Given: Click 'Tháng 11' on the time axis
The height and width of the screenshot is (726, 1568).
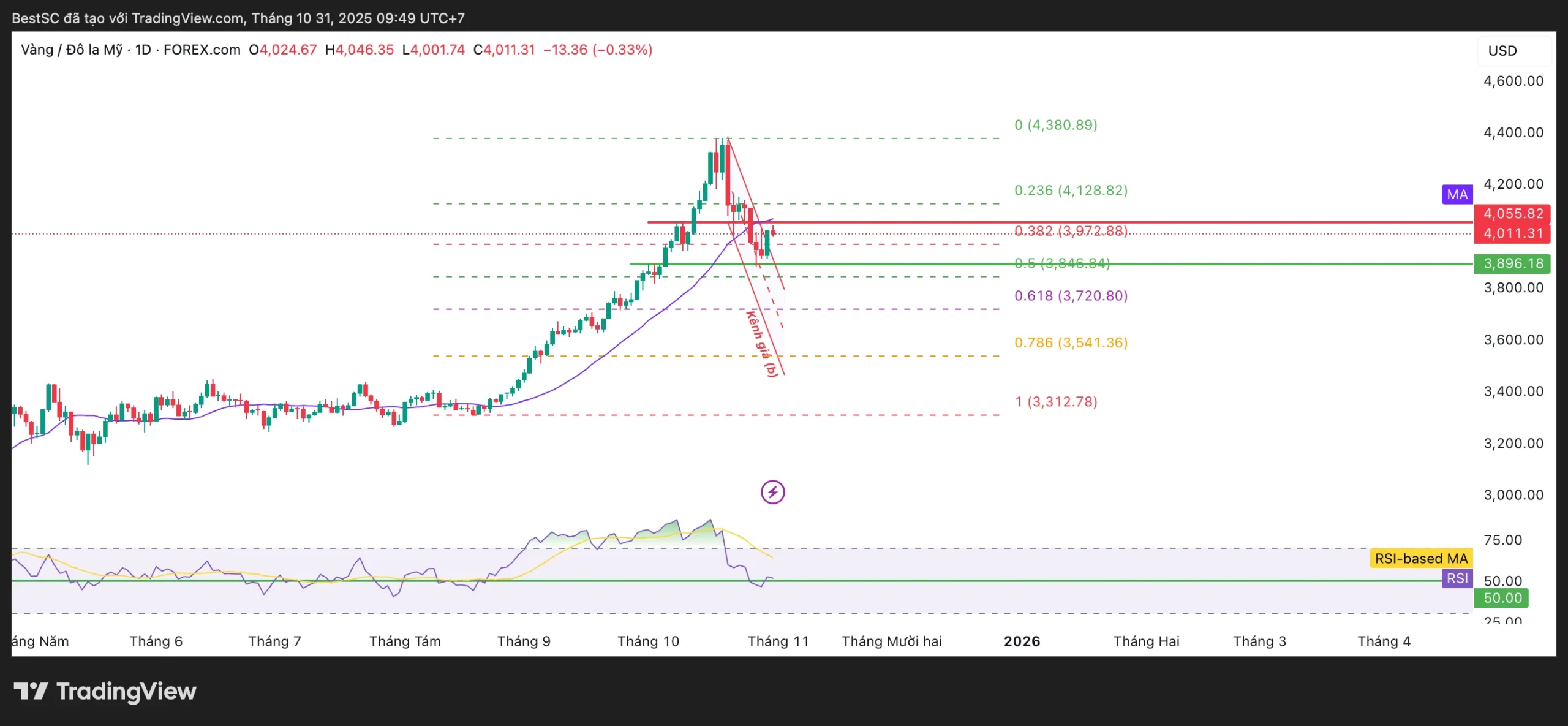Looking at the screenshot, I should (x=778, y=641).
